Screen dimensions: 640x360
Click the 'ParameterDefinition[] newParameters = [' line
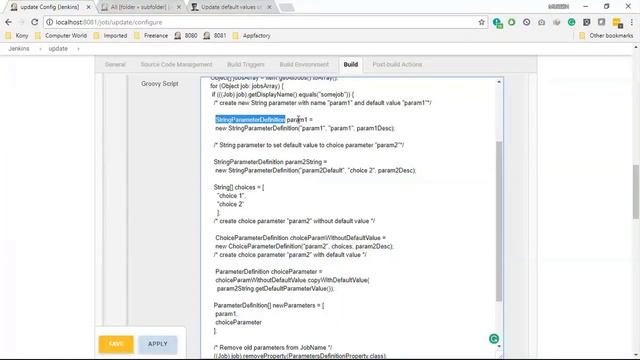click(x=269, y=305)
